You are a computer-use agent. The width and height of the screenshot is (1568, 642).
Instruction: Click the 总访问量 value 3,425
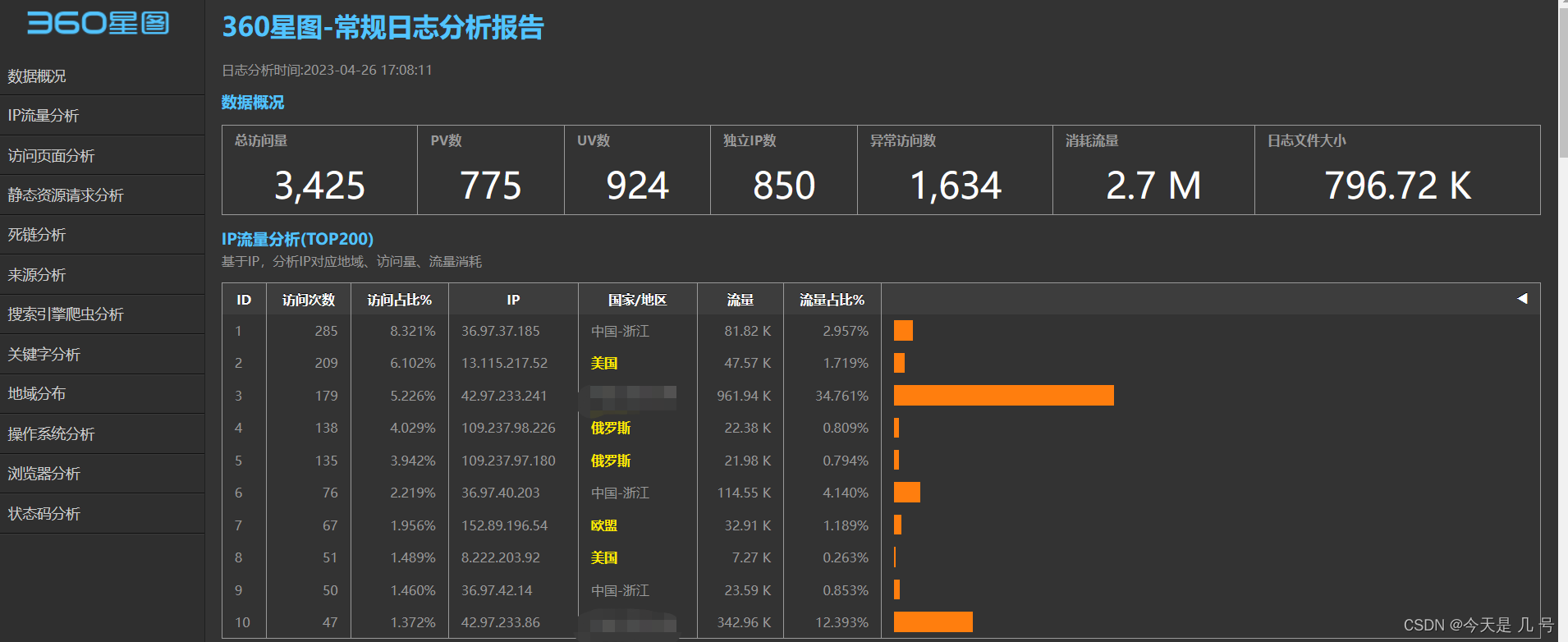[319, 186]
